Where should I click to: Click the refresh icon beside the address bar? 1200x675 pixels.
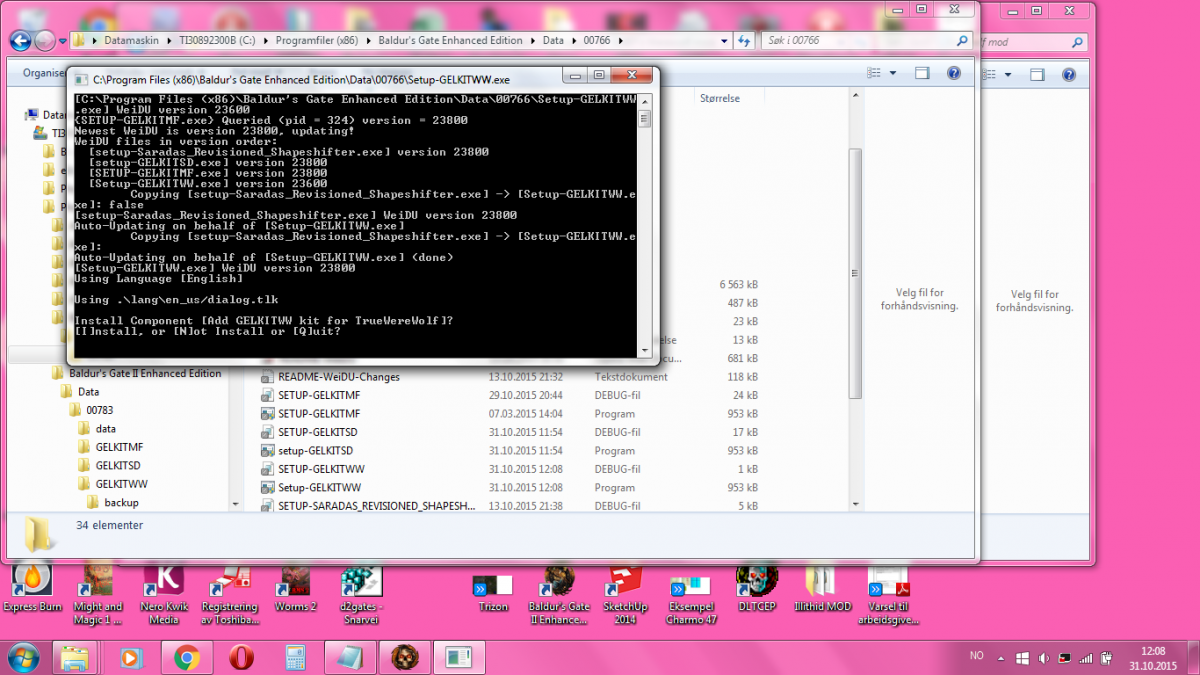(x=744, y=40)
